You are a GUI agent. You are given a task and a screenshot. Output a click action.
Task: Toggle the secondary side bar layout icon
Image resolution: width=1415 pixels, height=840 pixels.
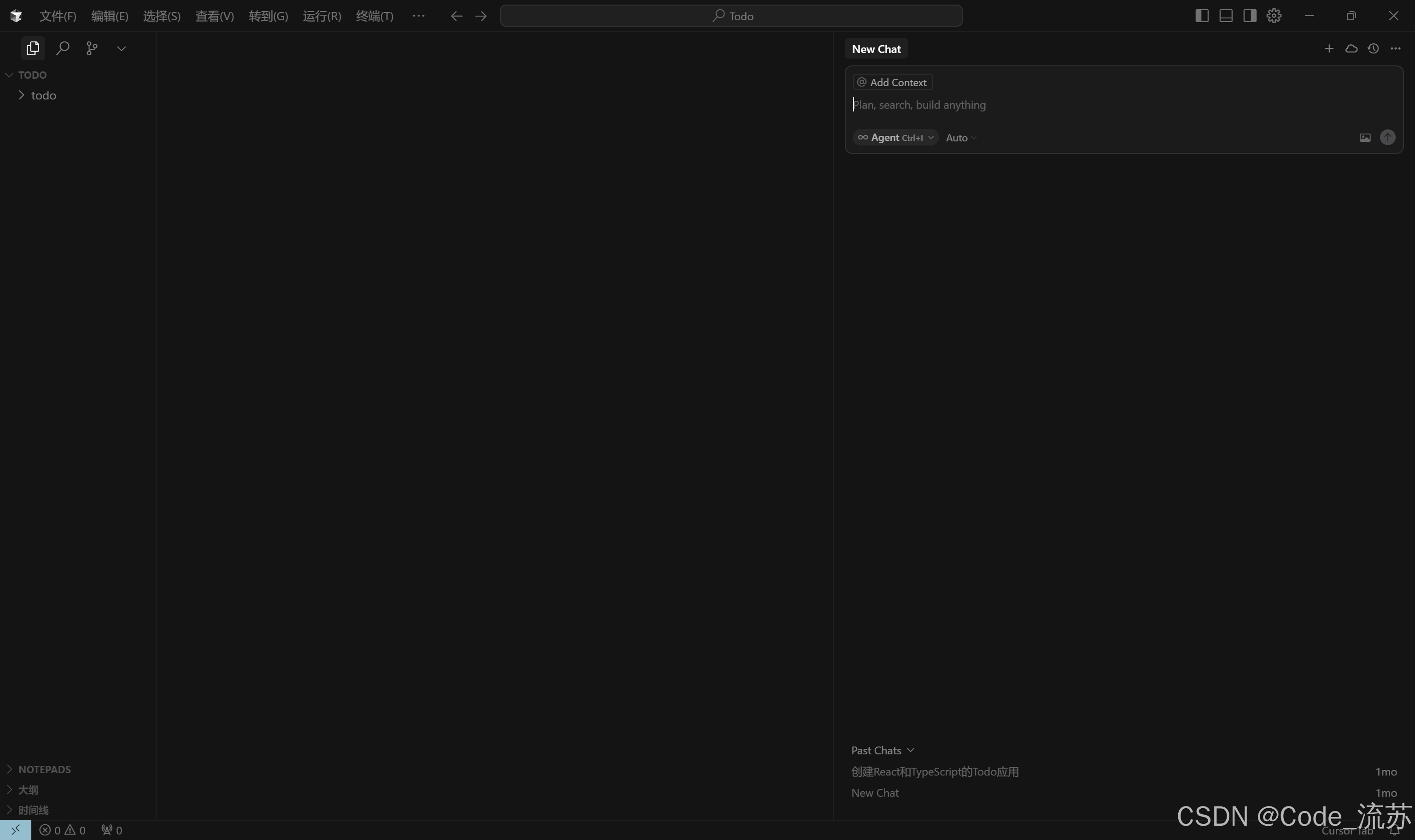click(1250, 16)
